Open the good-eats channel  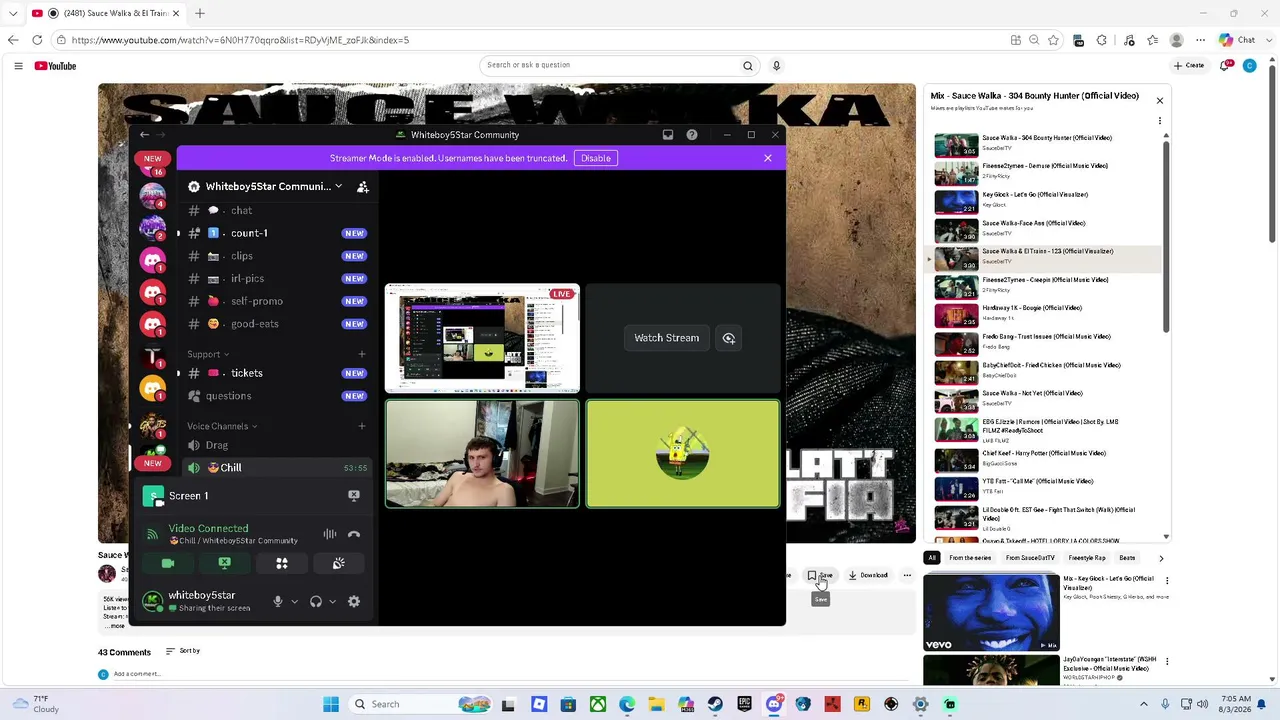[x=278, y=324]
